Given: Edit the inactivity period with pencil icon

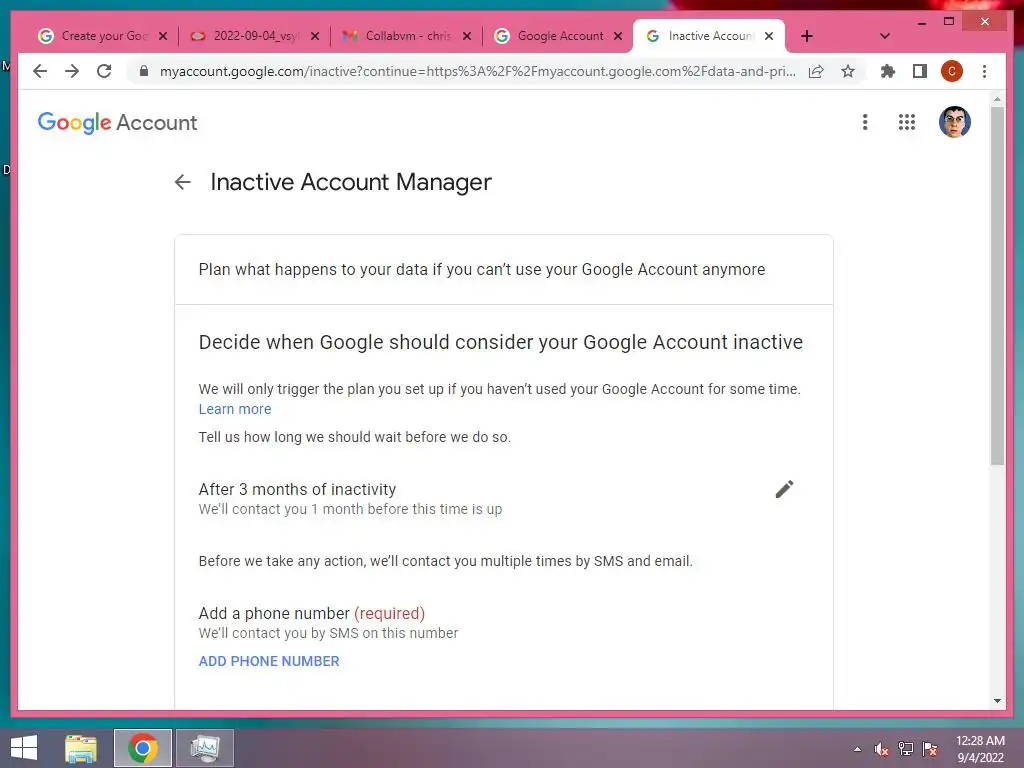Looking at the screenshot, I should click(x=784, y=489).
